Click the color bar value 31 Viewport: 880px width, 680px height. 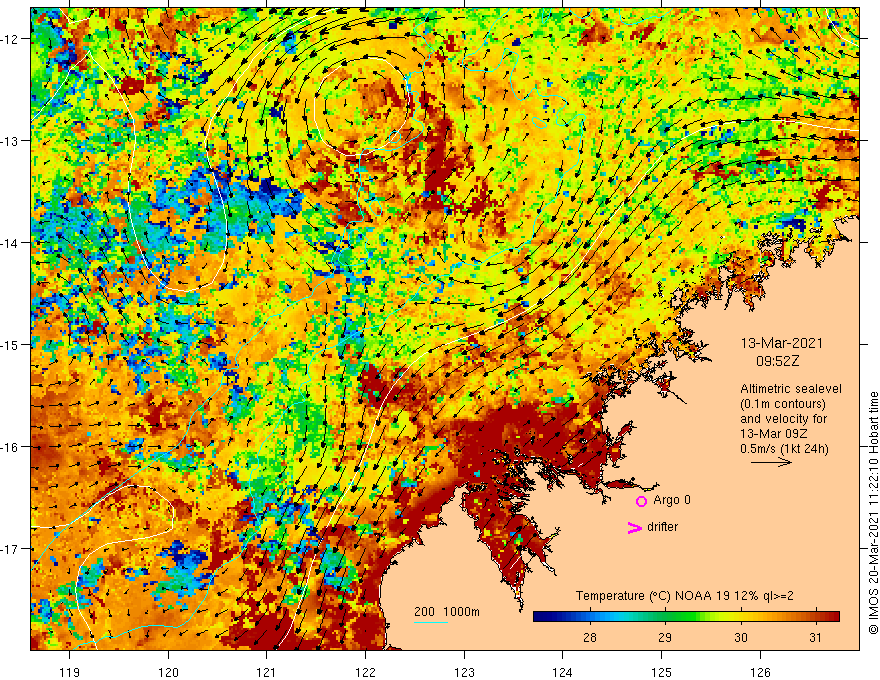[x=815, y=637]
